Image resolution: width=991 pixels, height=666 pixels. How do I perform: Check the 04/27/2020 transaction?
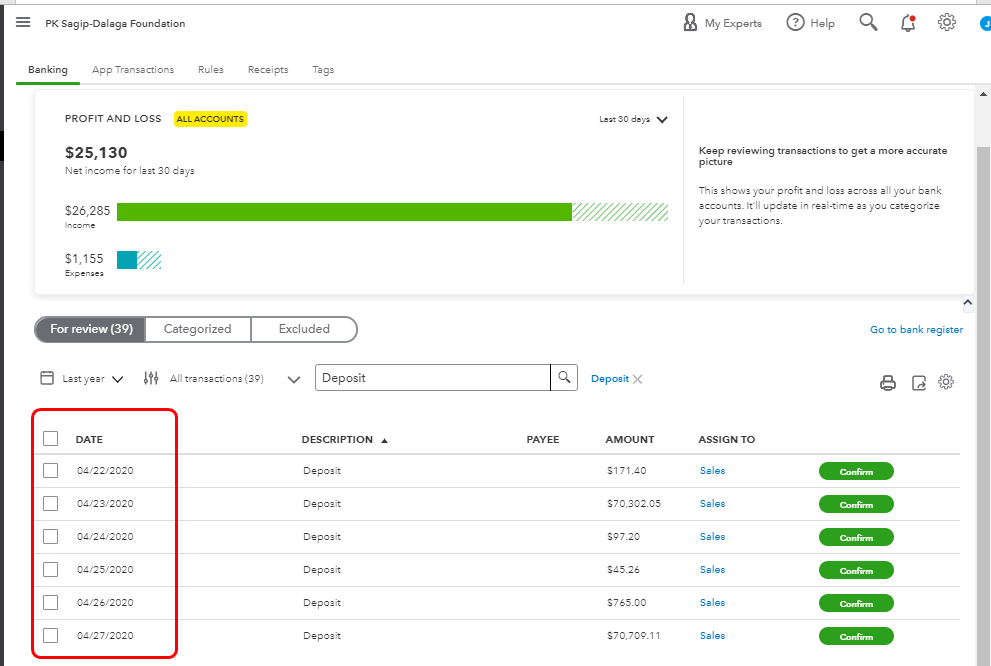coord(51,635)
